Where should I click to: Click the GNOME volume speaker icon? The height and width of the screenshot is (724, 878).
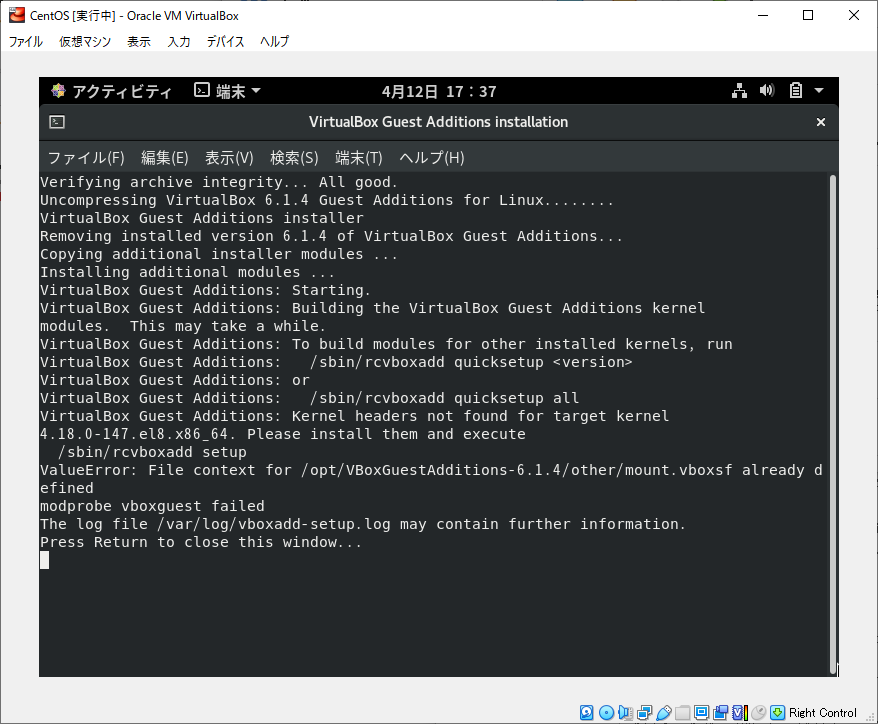767,90
